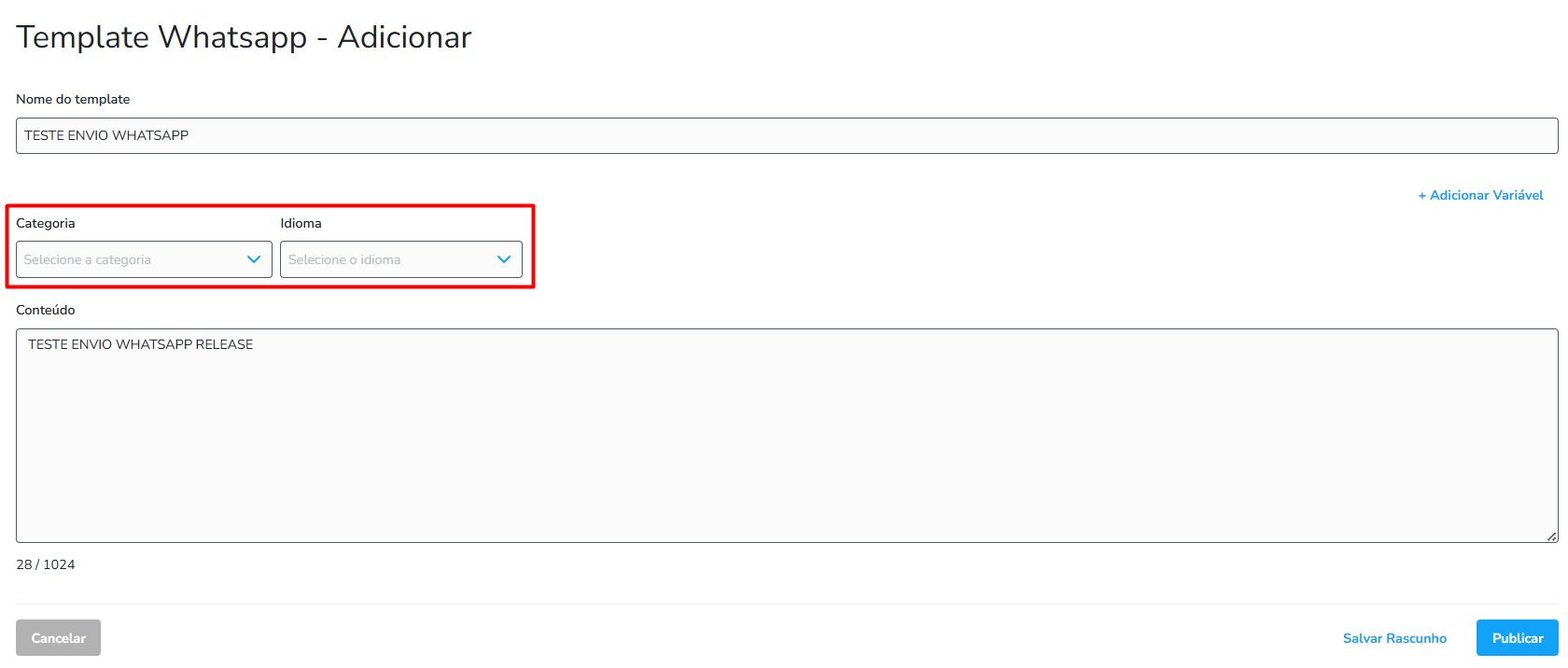Click the Conteúdo field label
The image size is (1568, 668).
pyautogui.click(x=46, y=310)
